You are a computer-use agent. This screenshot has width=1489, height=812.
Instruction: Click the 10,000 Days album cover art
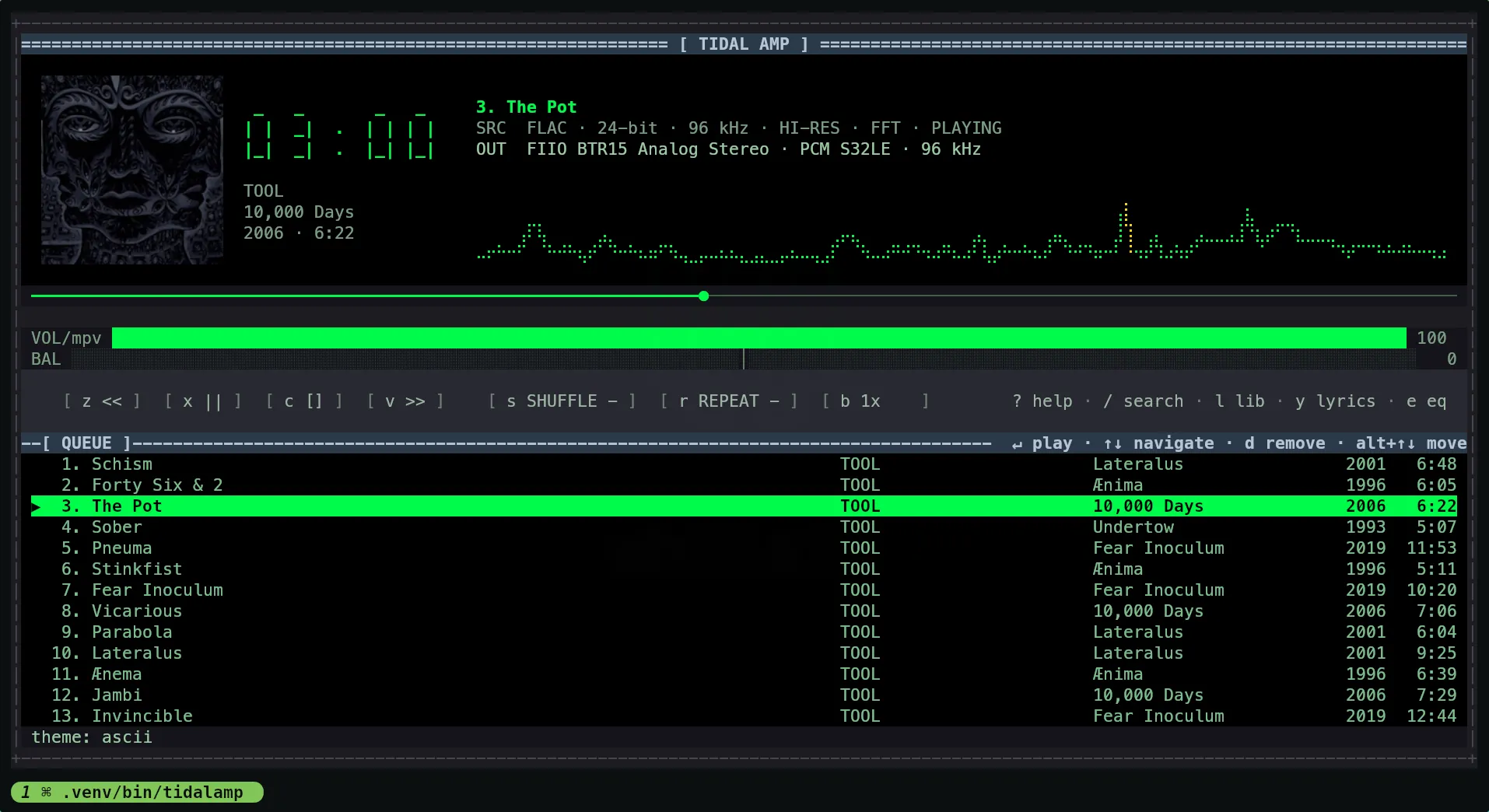(x=132, y=170)
